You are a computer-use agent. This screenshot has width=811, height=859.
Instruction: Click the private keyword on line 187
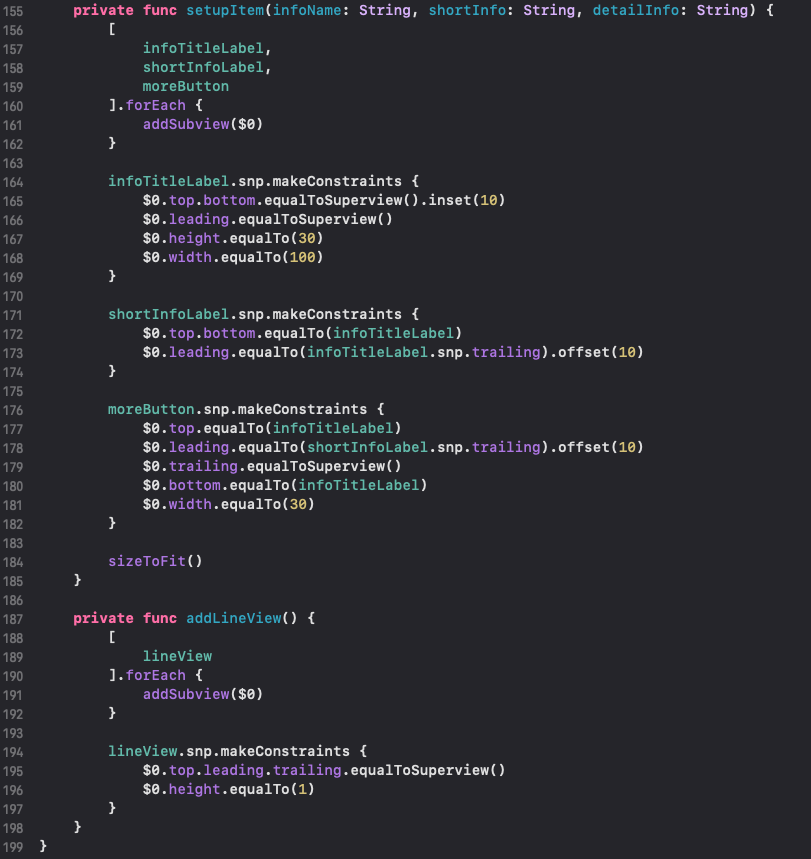103,619
